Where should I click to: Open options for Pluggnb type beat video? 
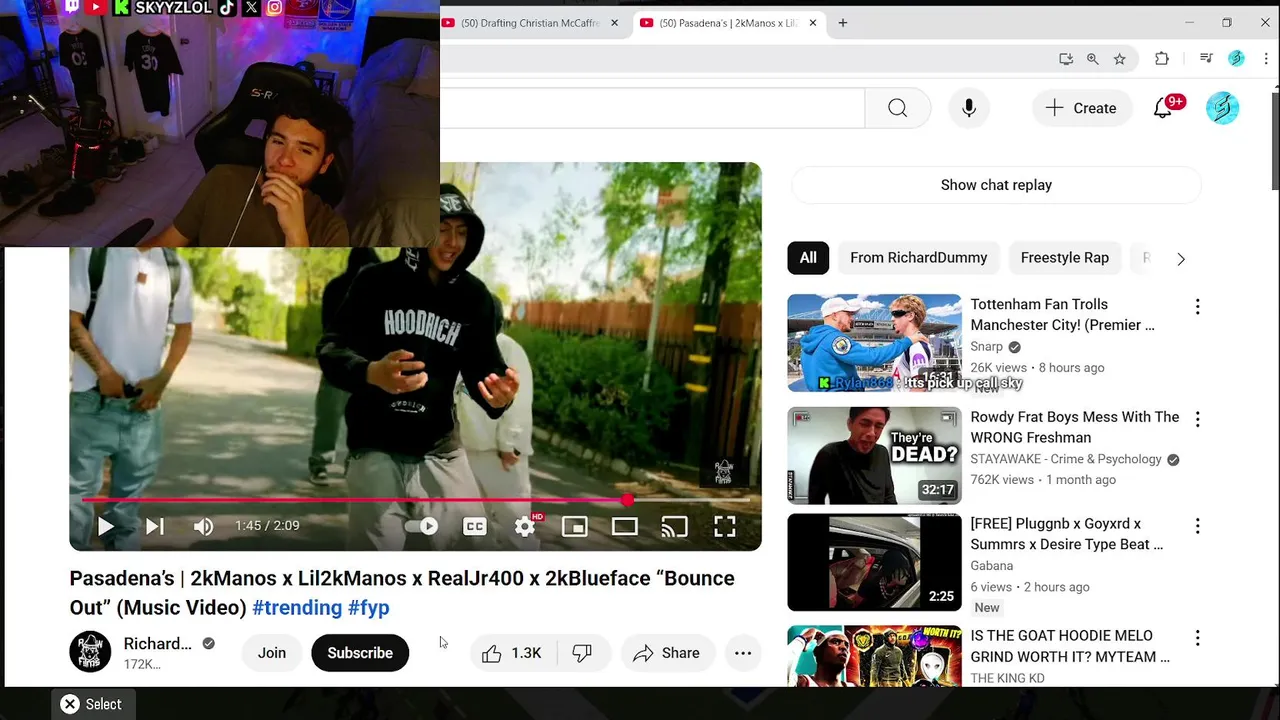click(x=1197, y=526)
